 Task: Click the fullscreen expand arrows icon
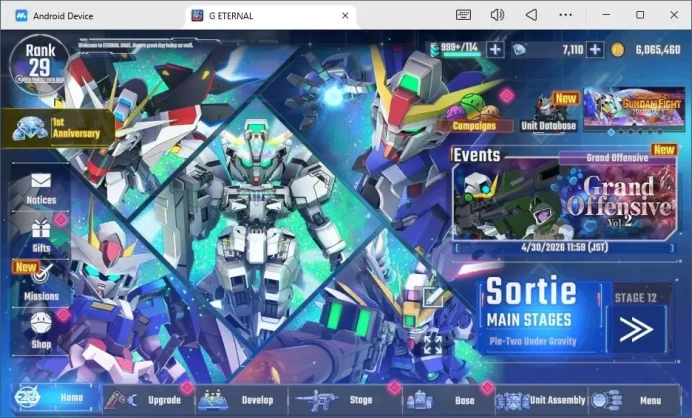[x=432, y=344]
